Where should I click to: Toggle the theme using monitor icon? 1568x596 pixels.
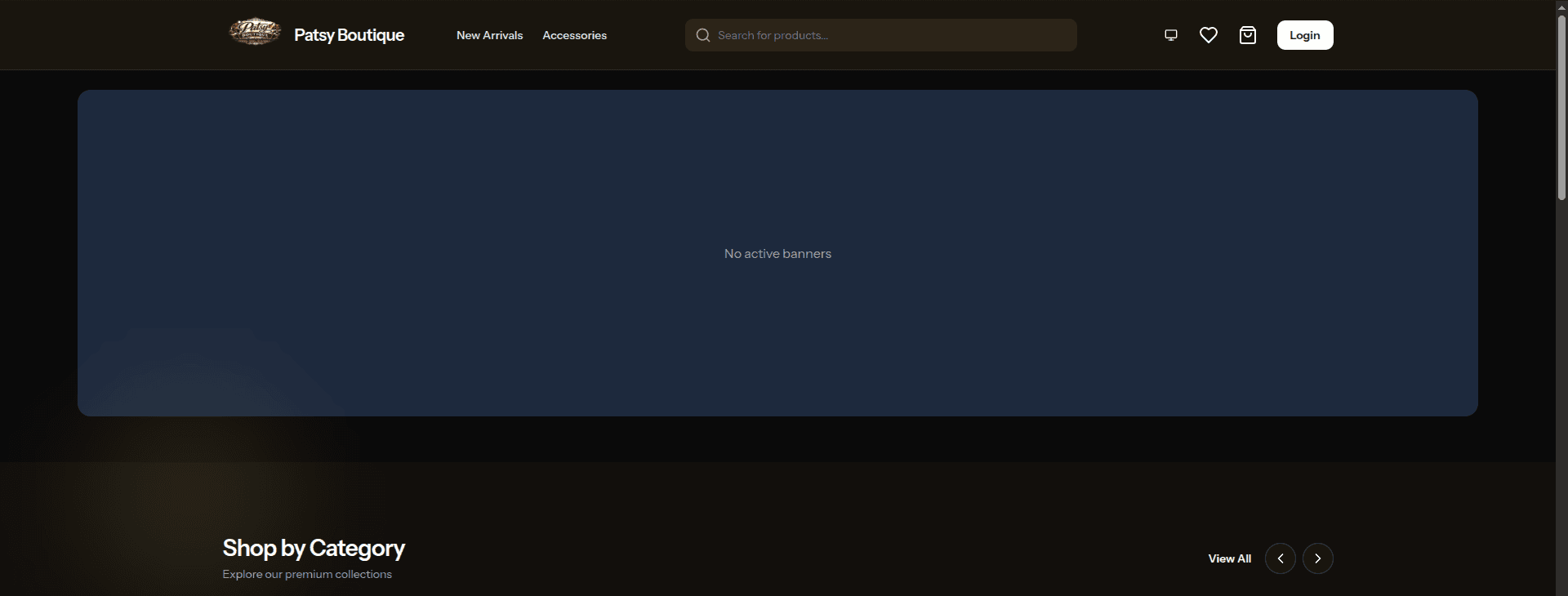point(1170,35)
